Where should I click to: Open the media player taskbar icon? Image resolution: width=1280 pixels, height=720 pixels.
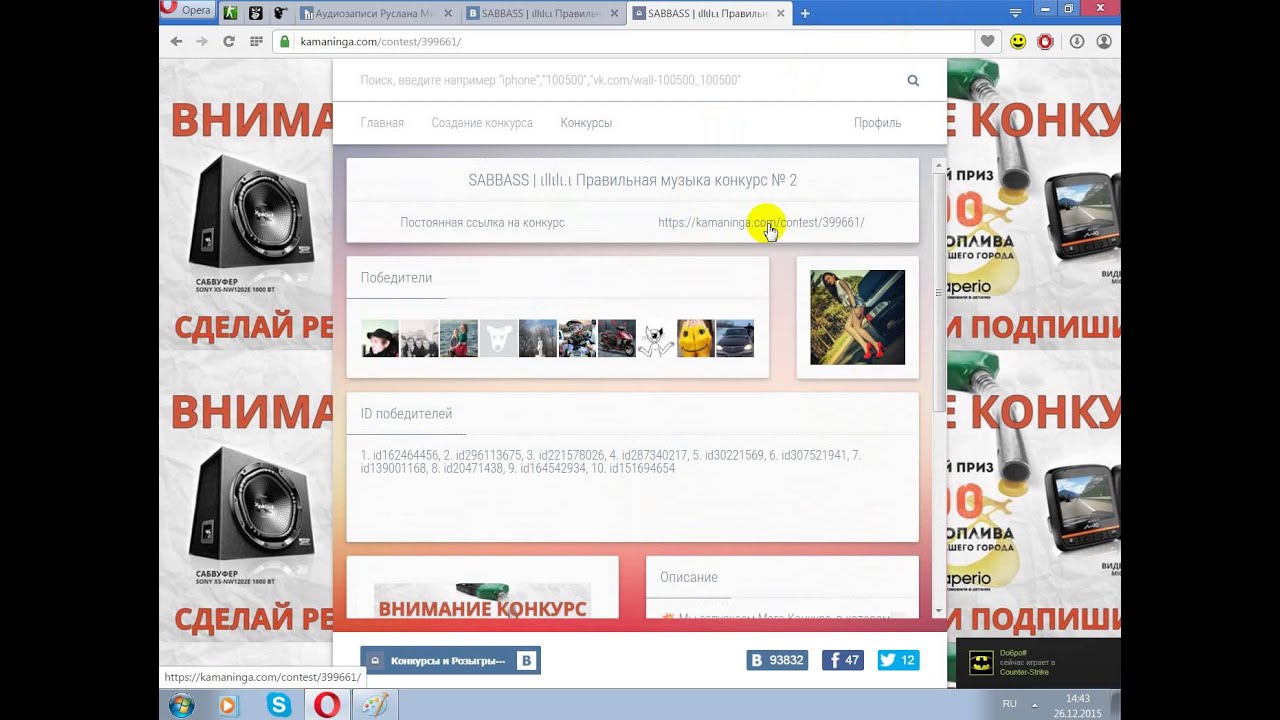tap(228, 705)
